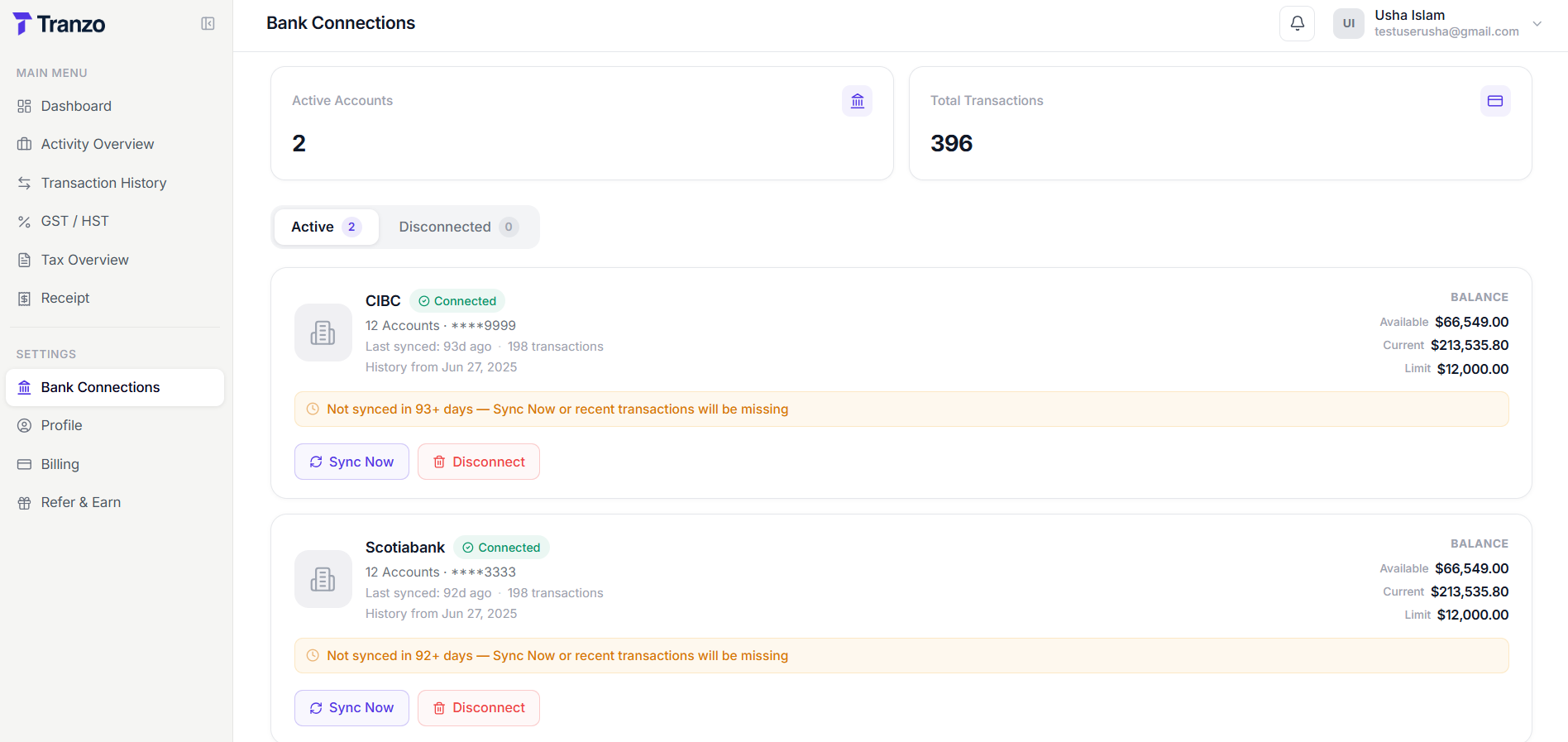Click the clock icon in Scotiabank warning

[313, 656]
